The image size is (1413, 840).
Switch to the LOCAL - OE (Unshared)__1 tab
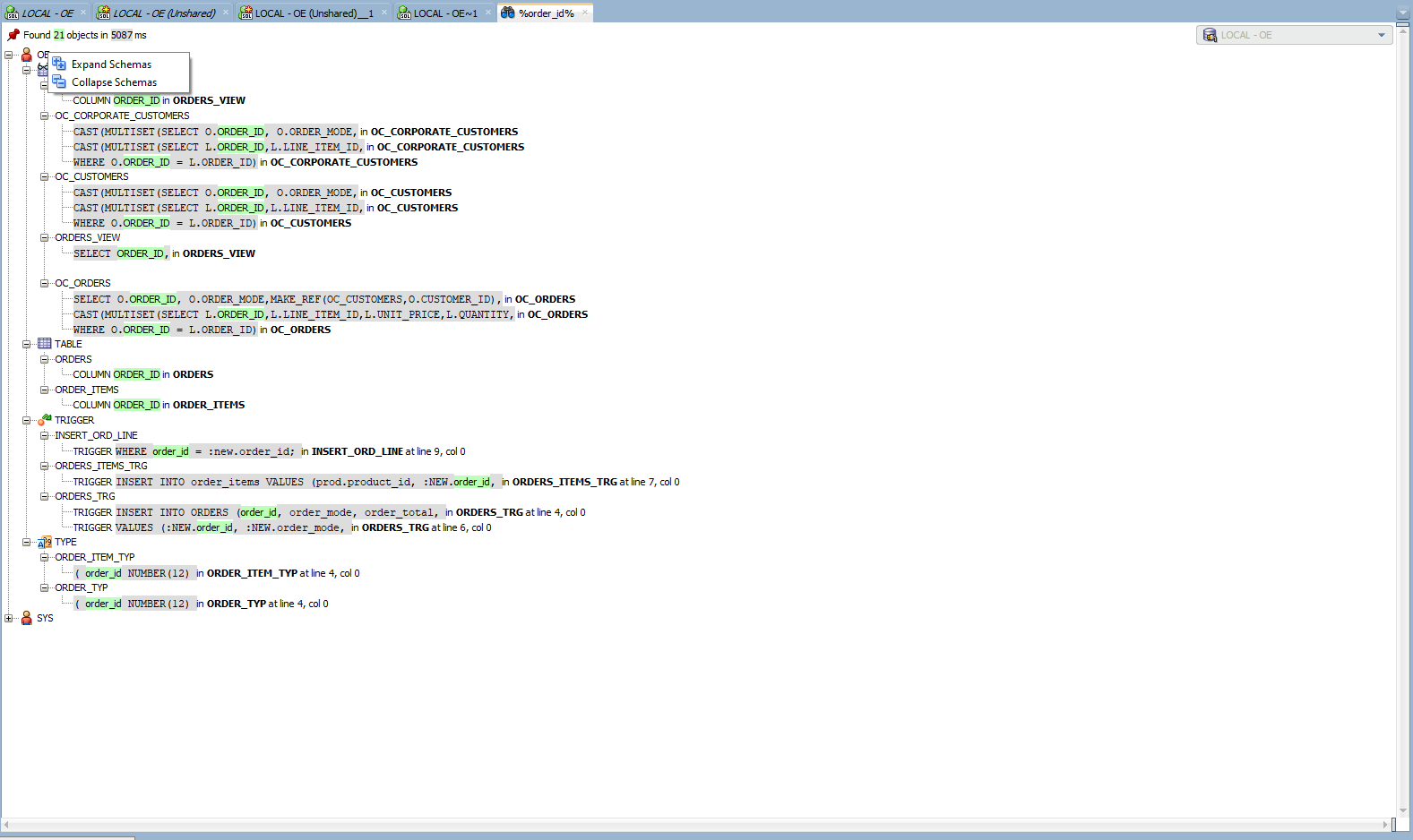point(314,13)
